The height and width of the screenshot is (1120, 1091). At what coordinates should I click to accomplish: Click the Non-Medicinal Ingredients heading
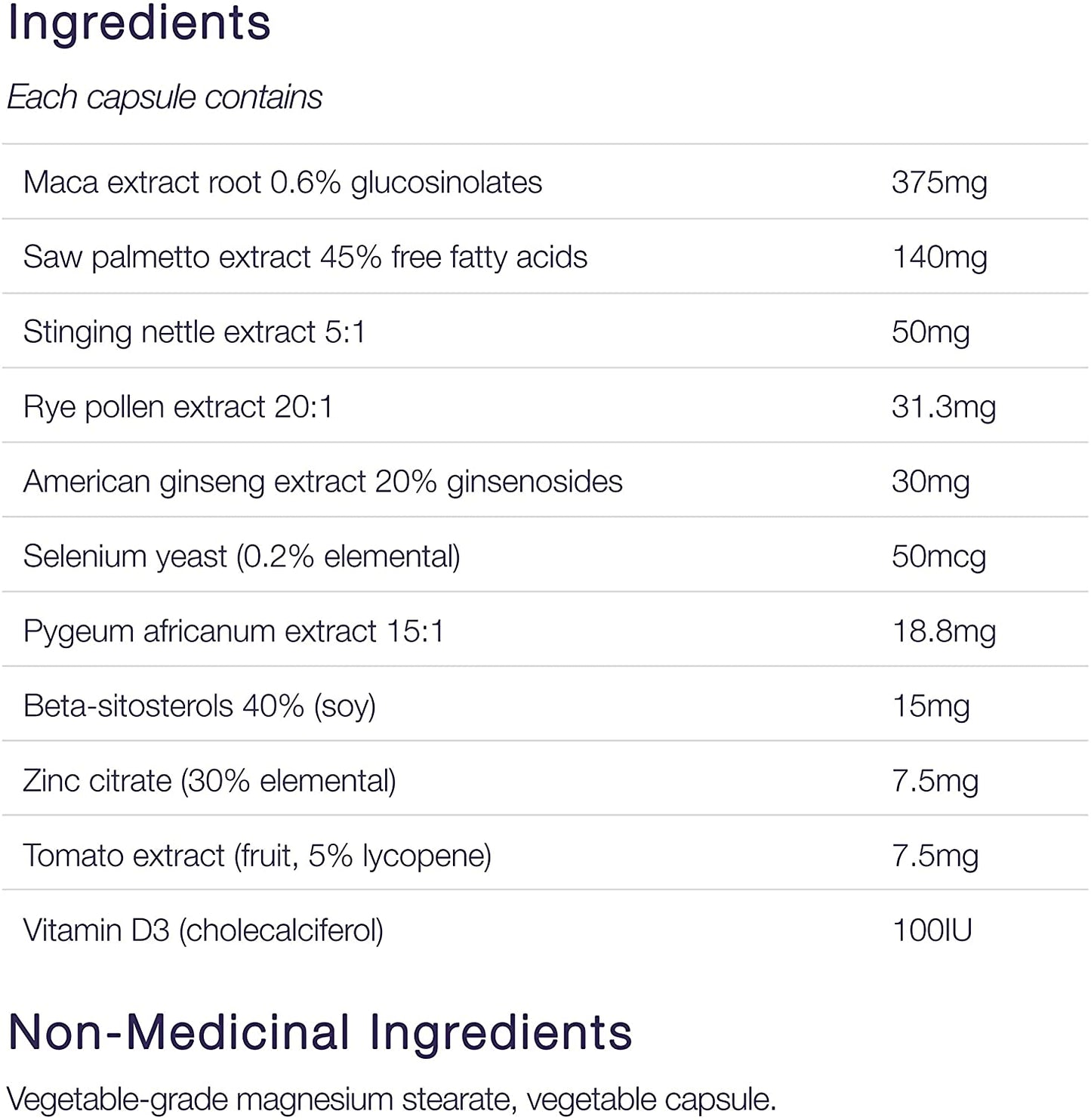click(x=320, y=1032)
